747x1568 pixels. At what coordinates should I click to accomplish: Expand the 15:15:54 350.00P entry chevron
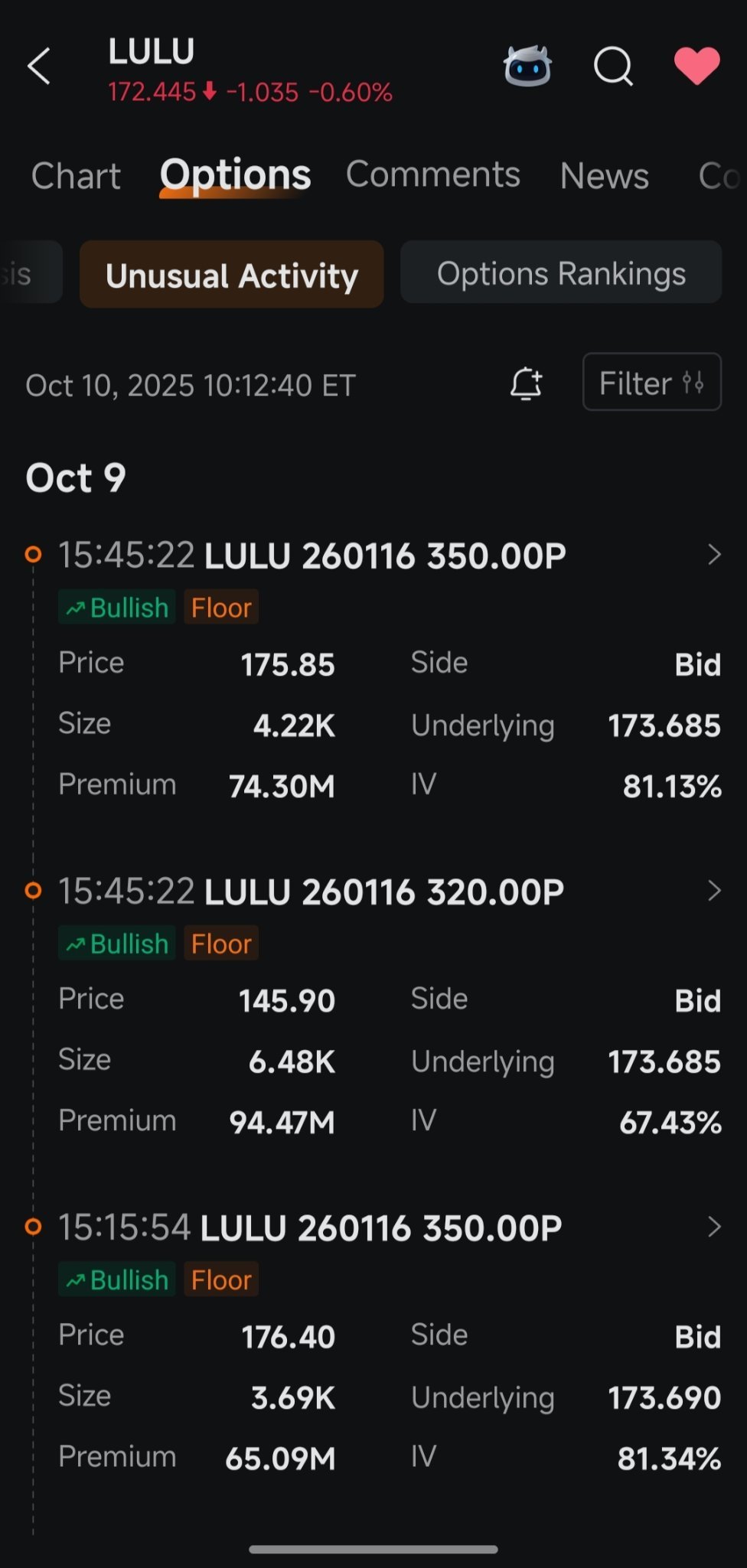pos(714,1227)
